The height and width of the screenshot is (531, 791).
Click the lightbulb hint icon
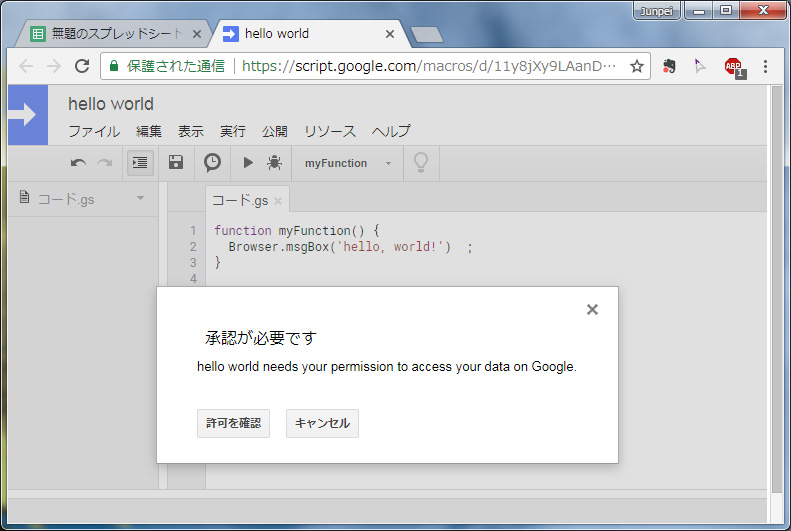pyautogui.click(x=421, y=163)
